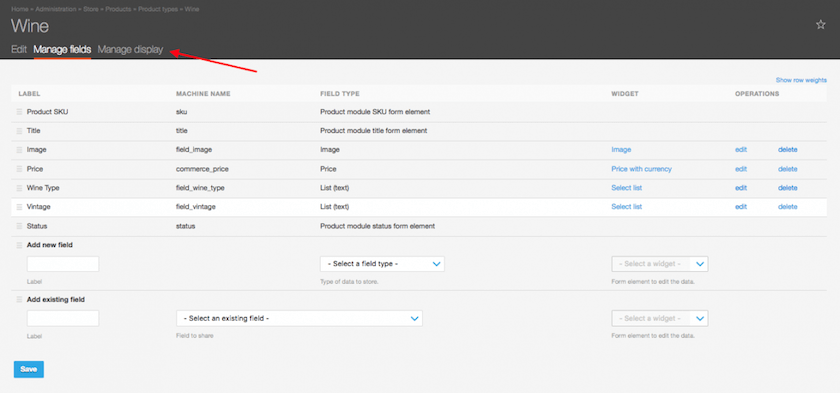The width and height of the screenshot is (840, 393).
Task: Click the Product SKU label
Action: click(47, 112)
